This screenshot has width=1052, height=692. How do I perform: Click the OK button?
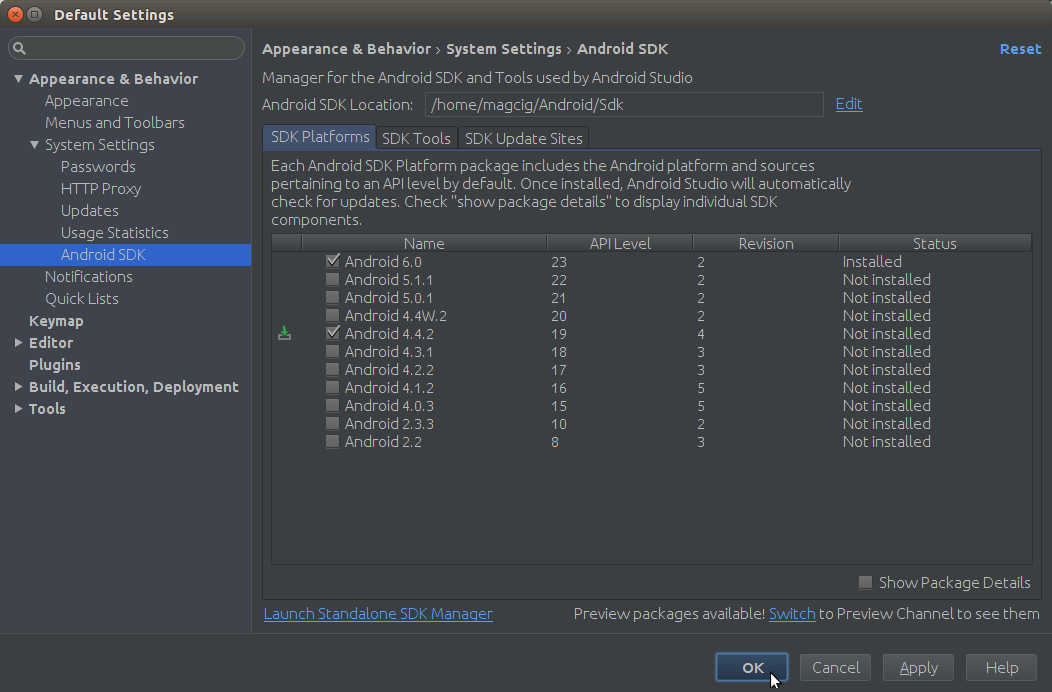(x=752, y=667)
